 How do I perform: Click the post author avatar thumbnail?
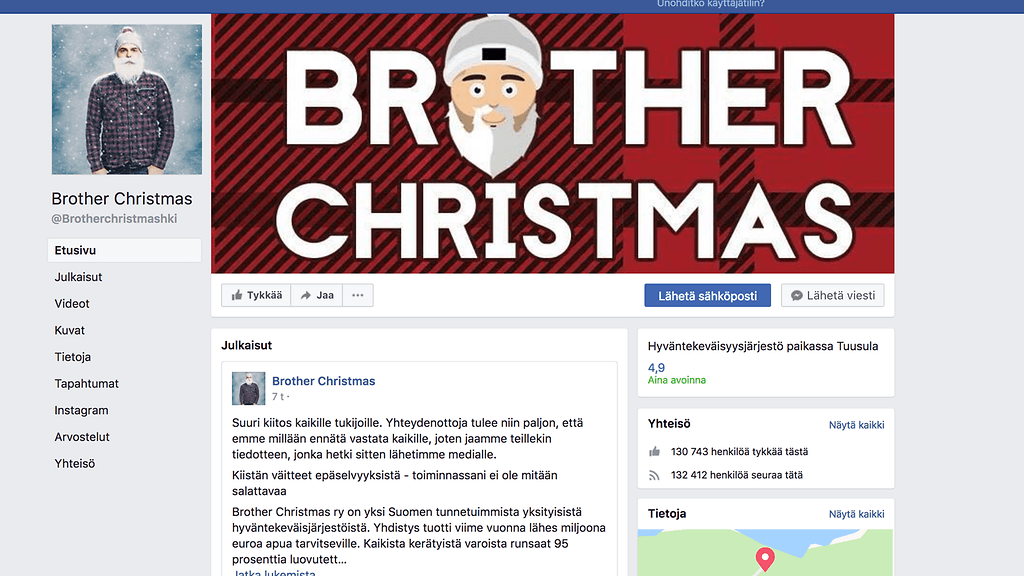[x=248, y=389]
